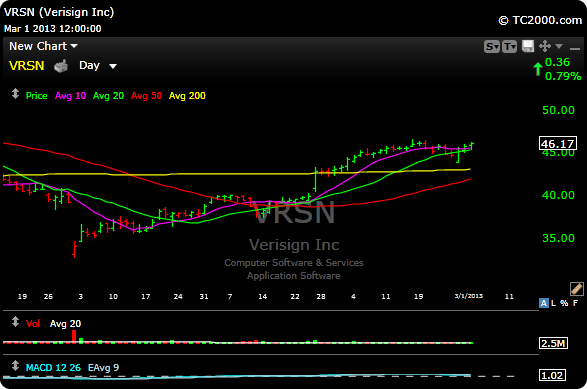Screen dimensions: 587x389
Task: Click the pencil drawing tool icon
Action: coord(577,289)
